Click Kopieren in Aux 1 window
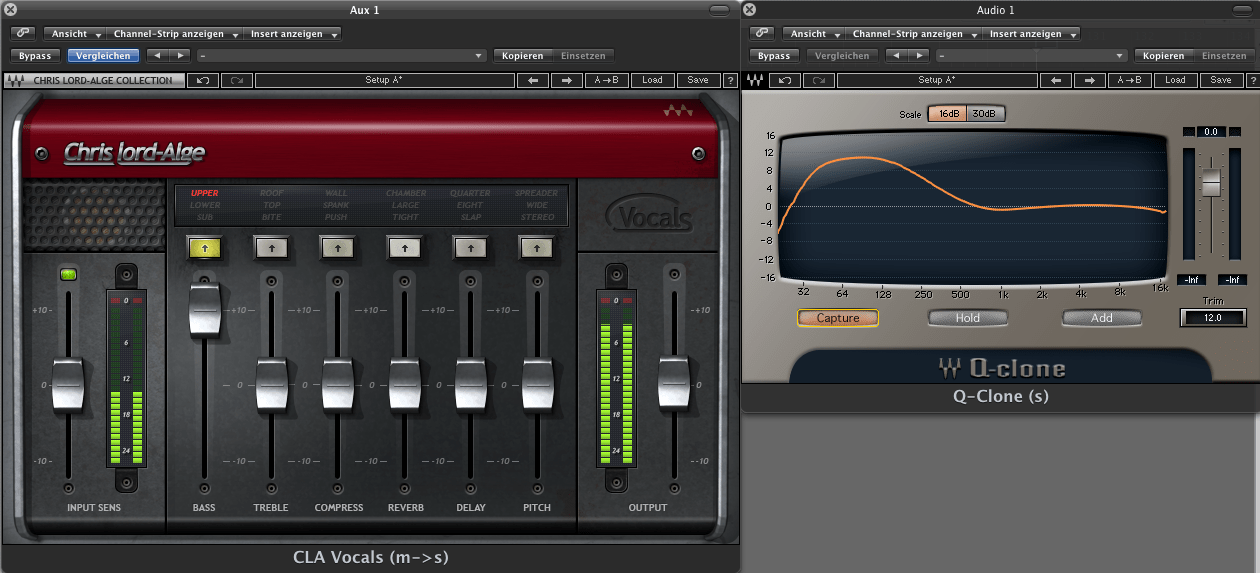Viewport: 1260px width, 573px height. point(523,56)
